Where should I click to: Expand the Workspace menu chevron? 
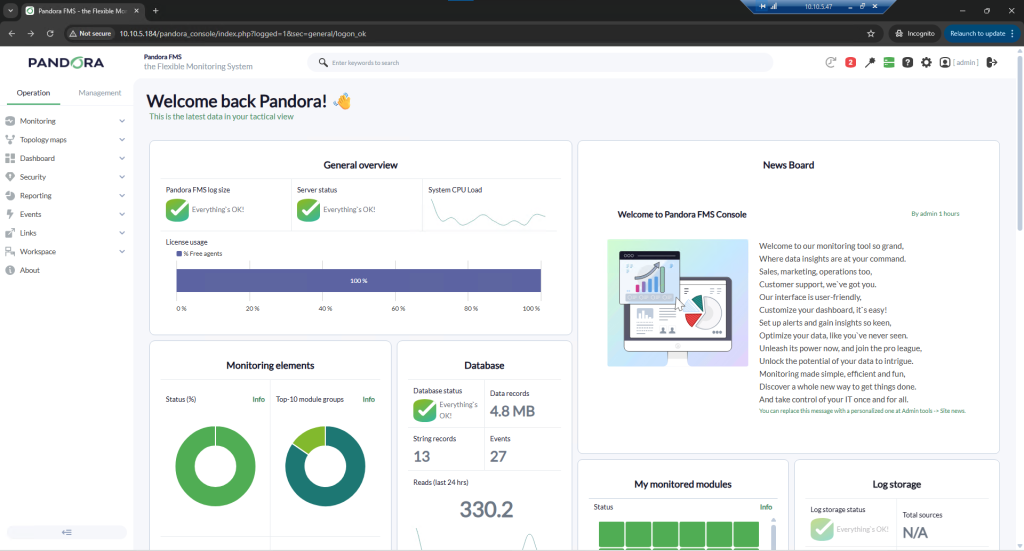point(122,251)
